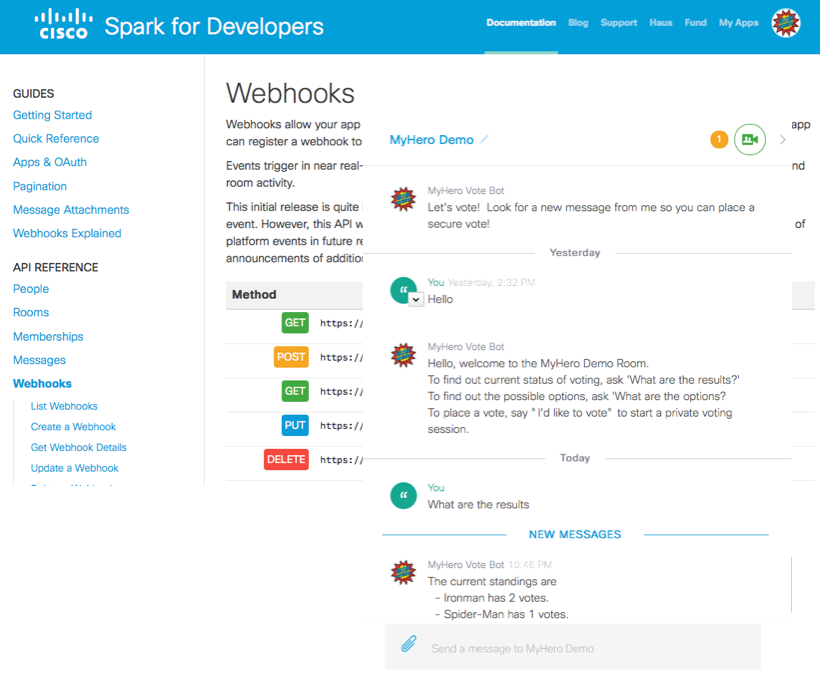Open the Rooms API reference
Viewport: 821px width, 675px height.
(31, 313)
